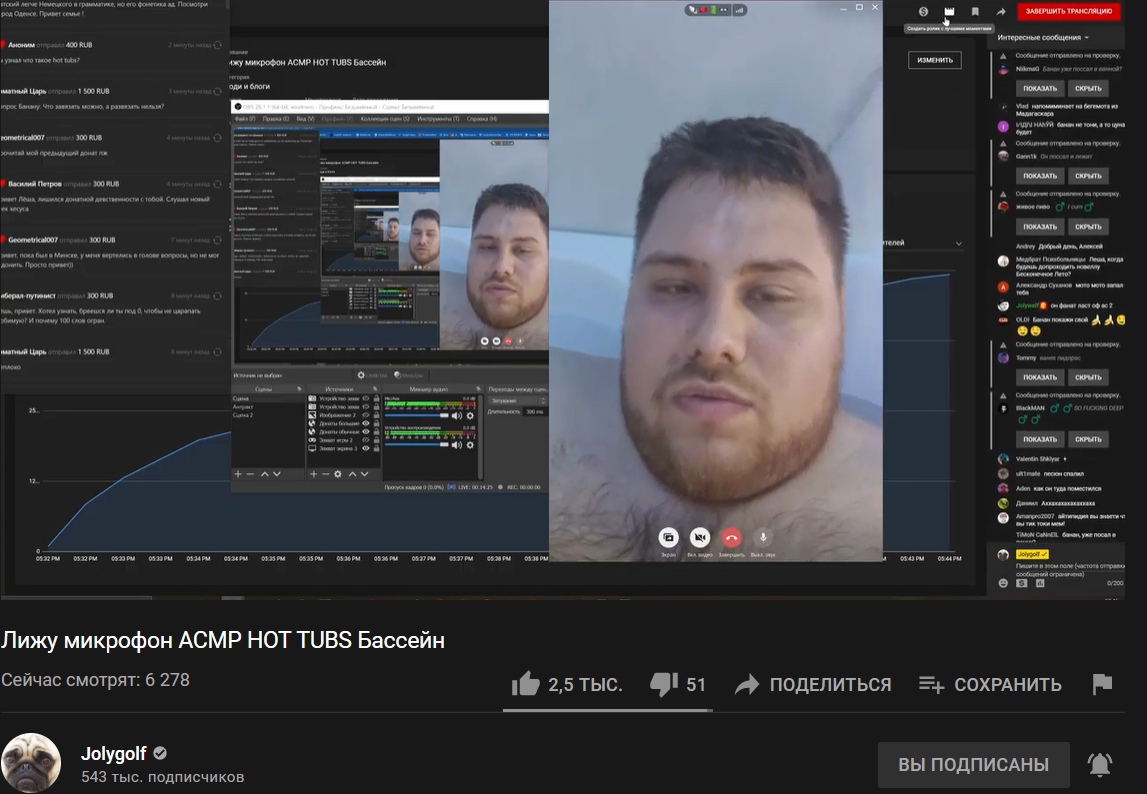1147x794 pixels.
Task: Click the Устройство воспроизведения volume slider
Action: click(417, 445)
